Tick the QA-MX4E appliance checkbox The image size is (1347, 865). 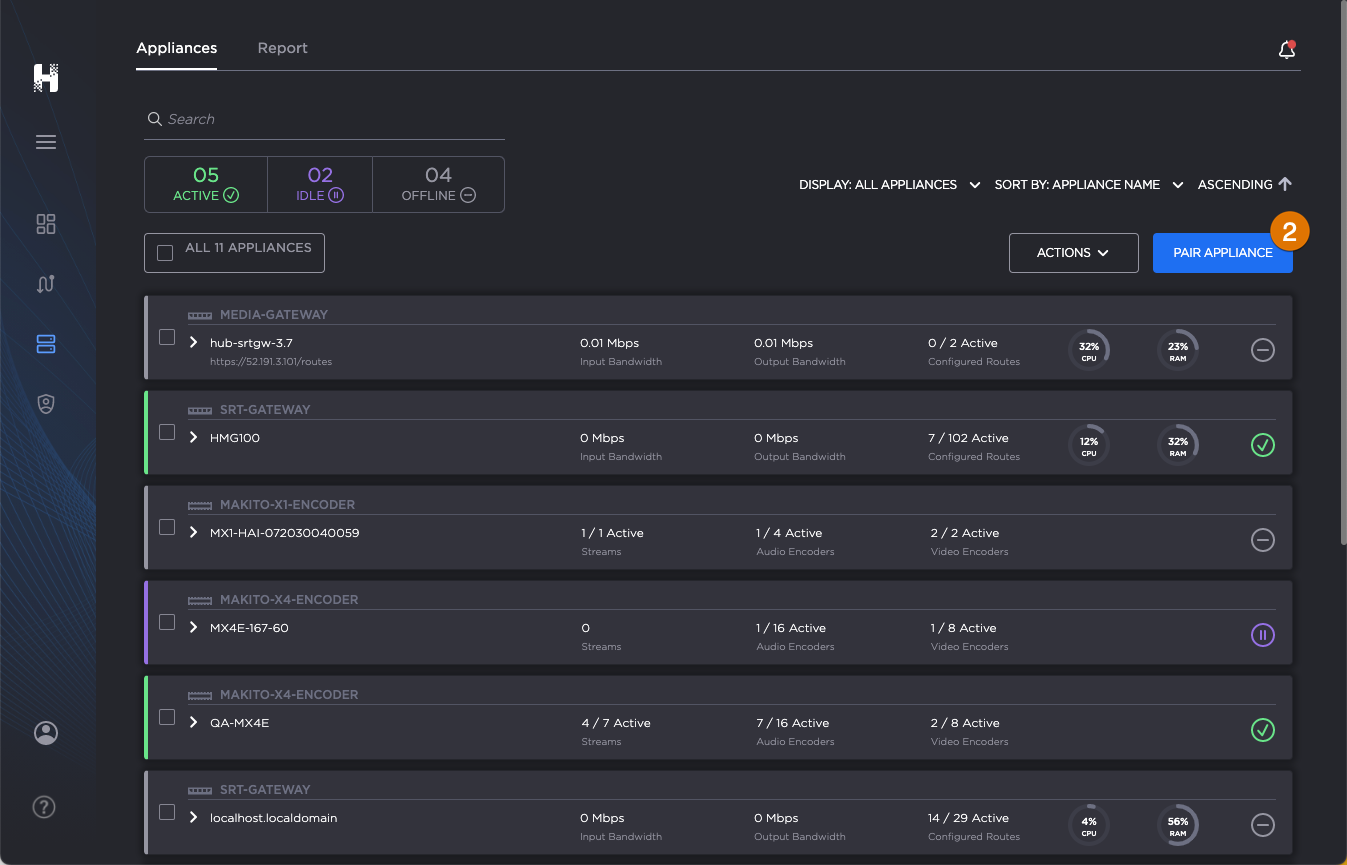(167, 718)
